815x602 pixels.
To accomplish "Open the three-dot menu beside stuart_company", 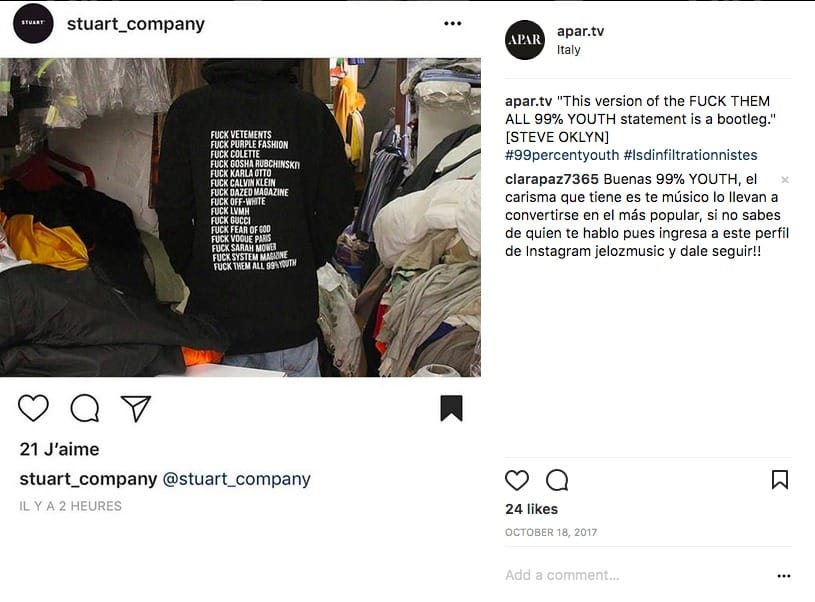I will (x=453, y=23).
